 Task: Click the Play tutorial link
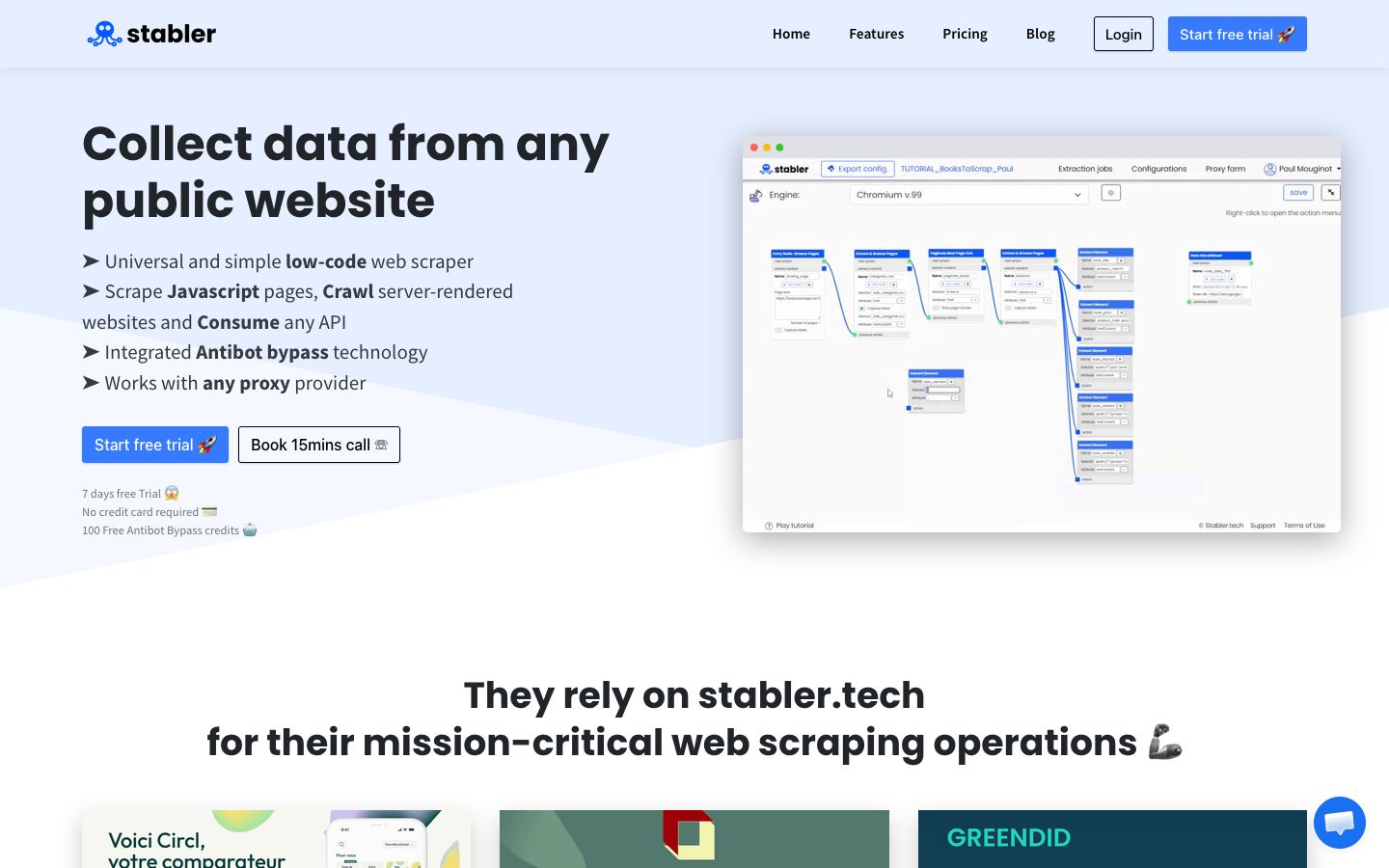tap(795, 526)
